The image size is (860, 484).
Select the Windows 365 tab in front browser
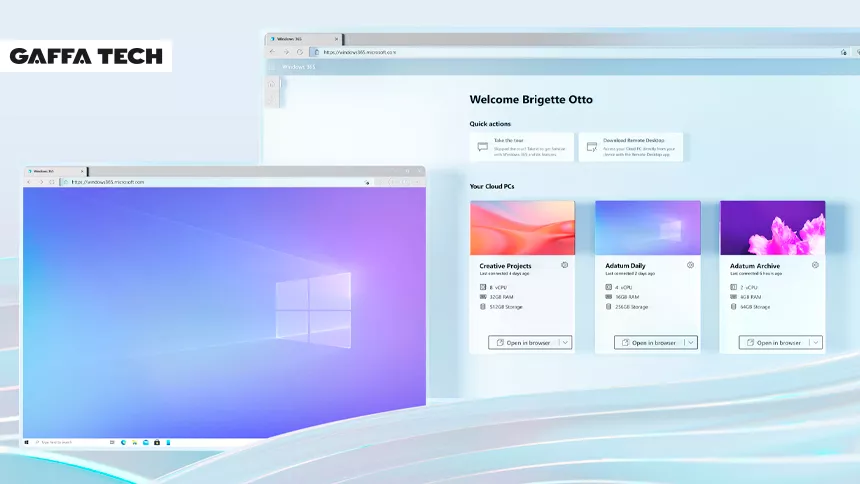[54, 171]
